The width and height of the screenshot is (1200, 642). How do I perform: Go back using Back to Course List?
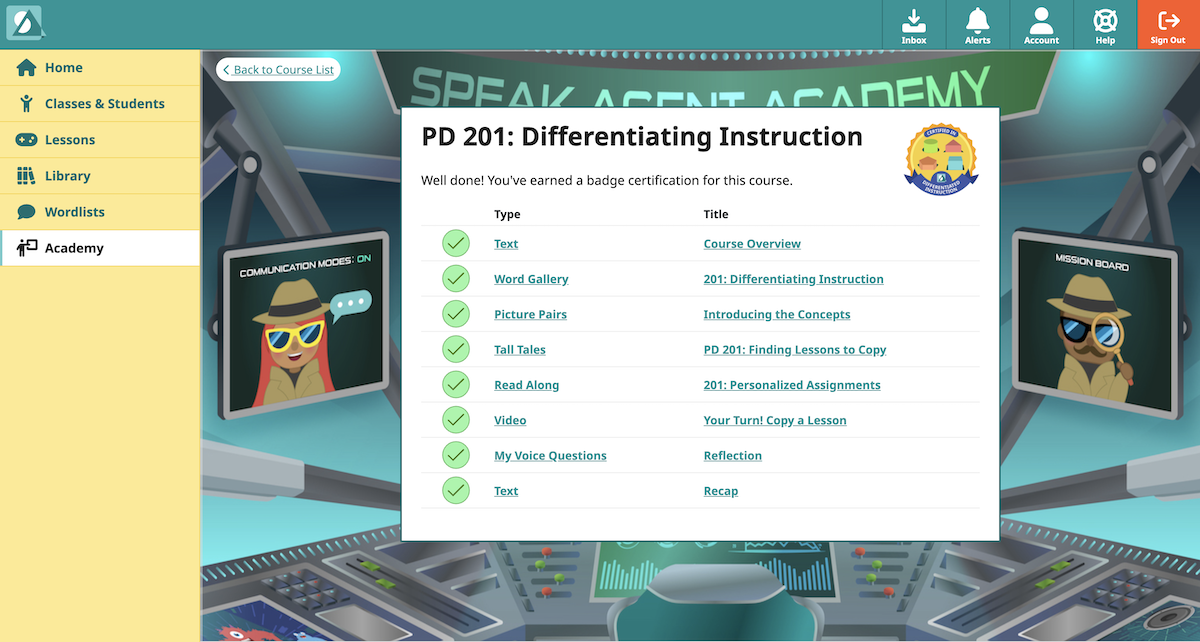tap(278, 70)
